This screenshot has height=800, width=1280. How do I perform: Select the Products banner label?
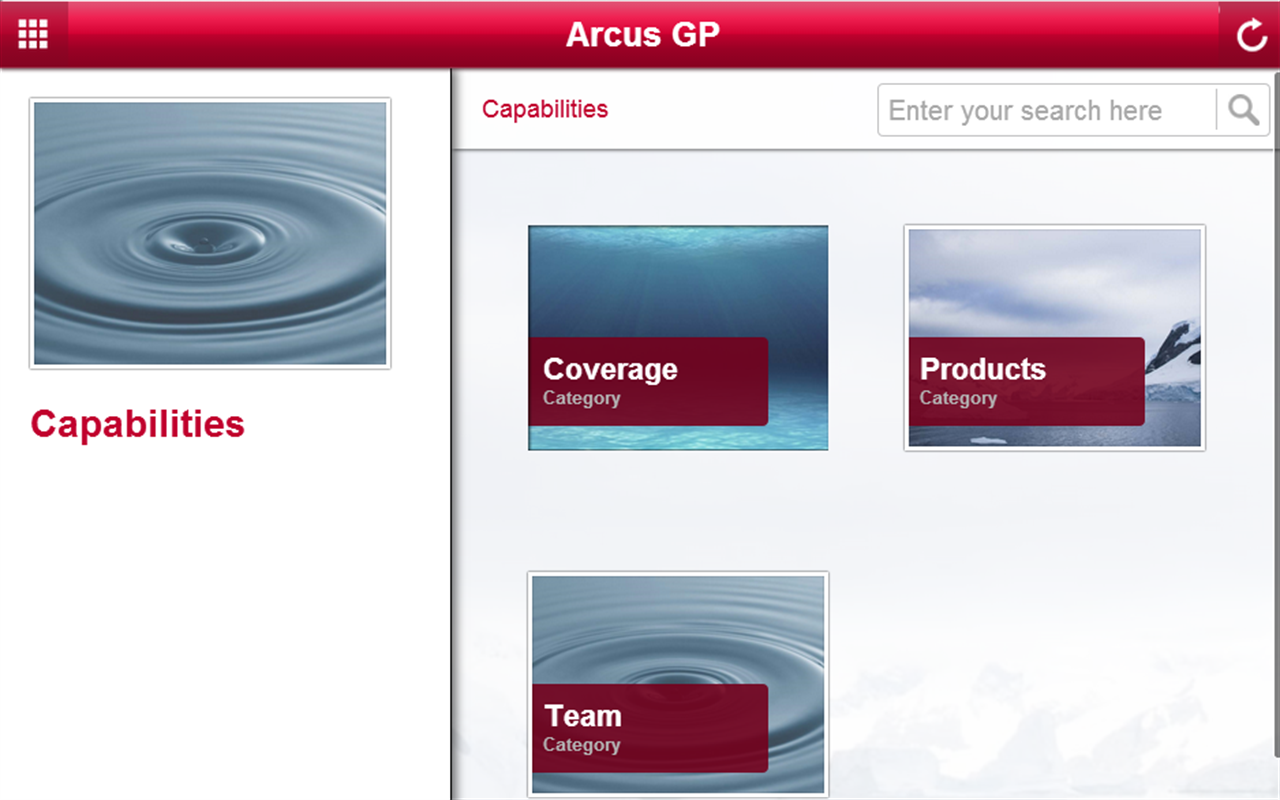pyautogui.click(x=983, y=369)
